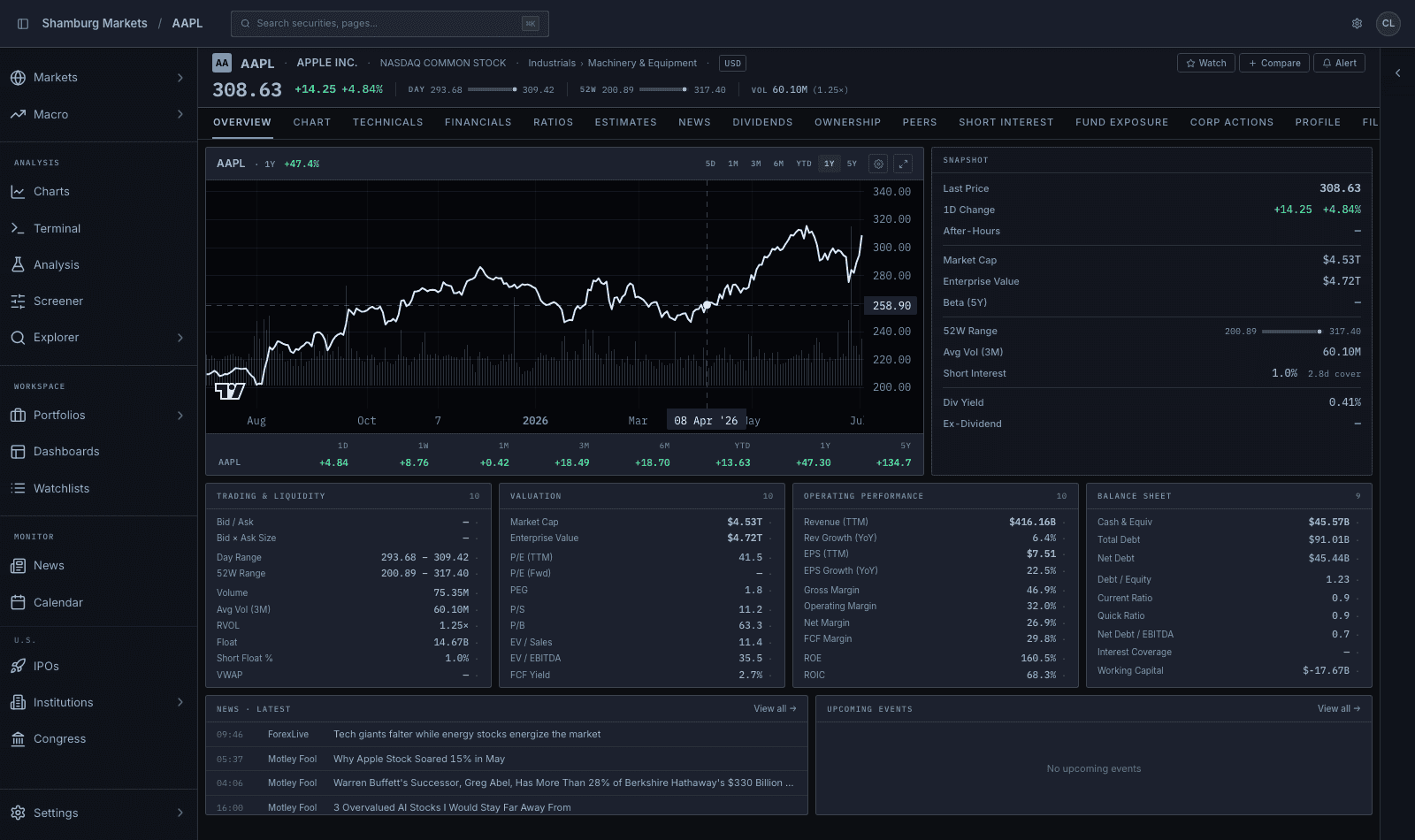Expand chart to fullscreen icon
Viewport: 1415px width, 840px height.
[903, 164]
